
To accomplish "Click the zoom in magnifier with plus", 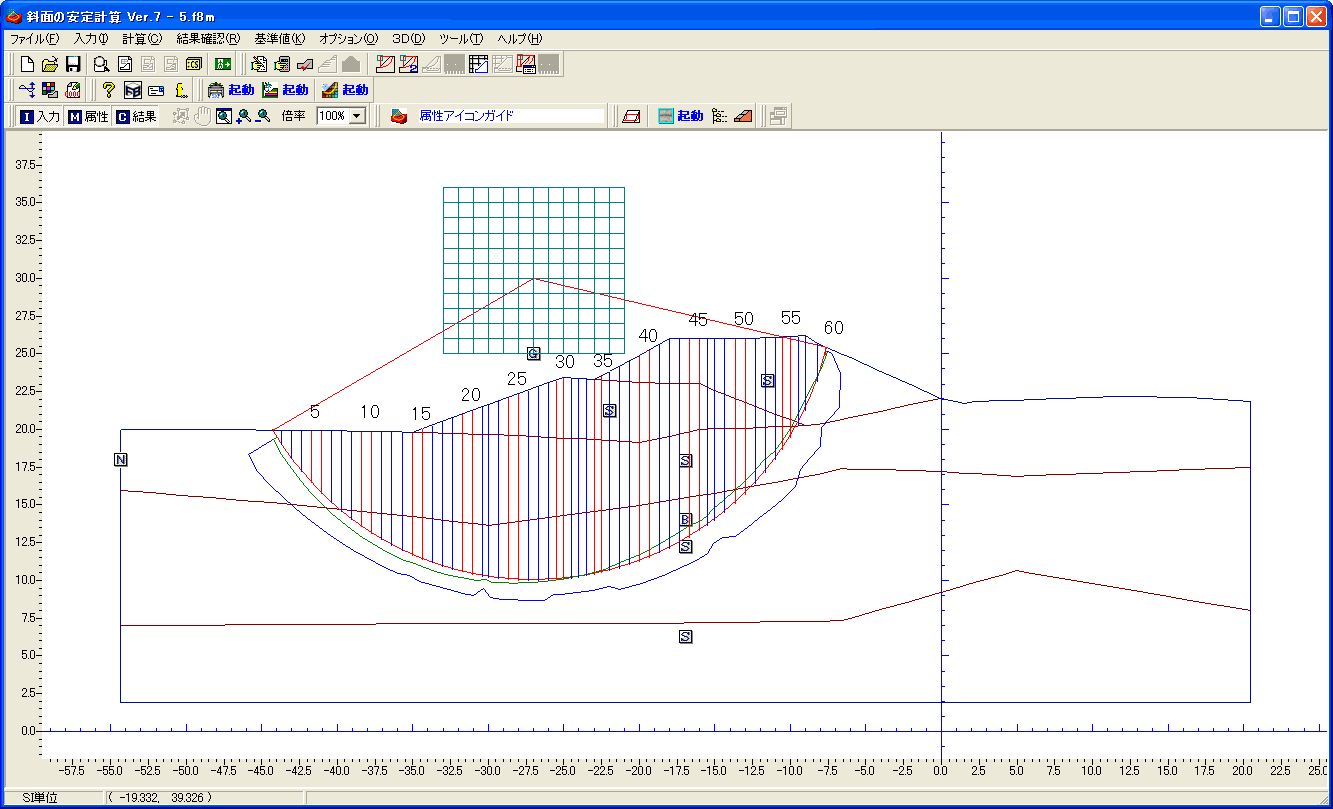I will tap(243, 116).
